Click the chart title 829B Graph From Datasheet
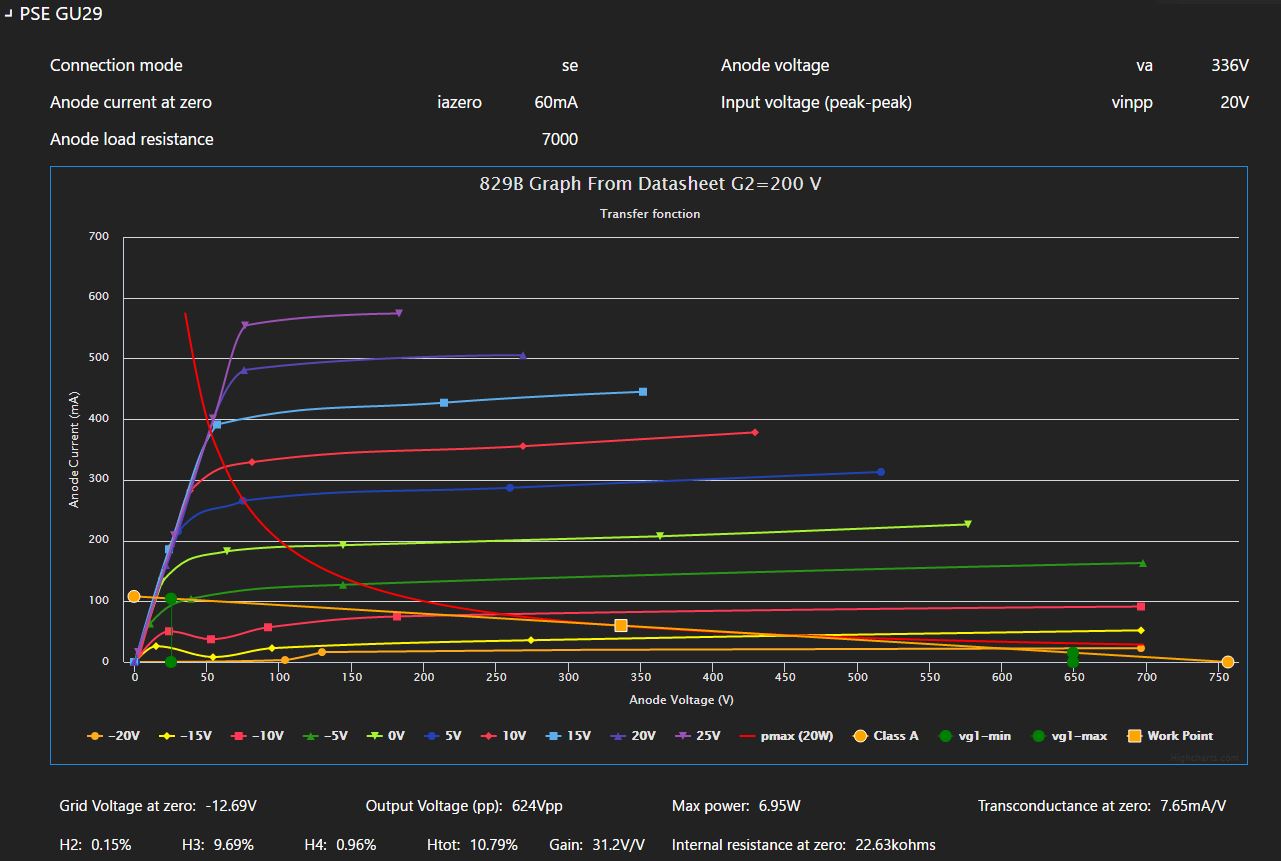1281x861 pixels. (x=651, y=184)
